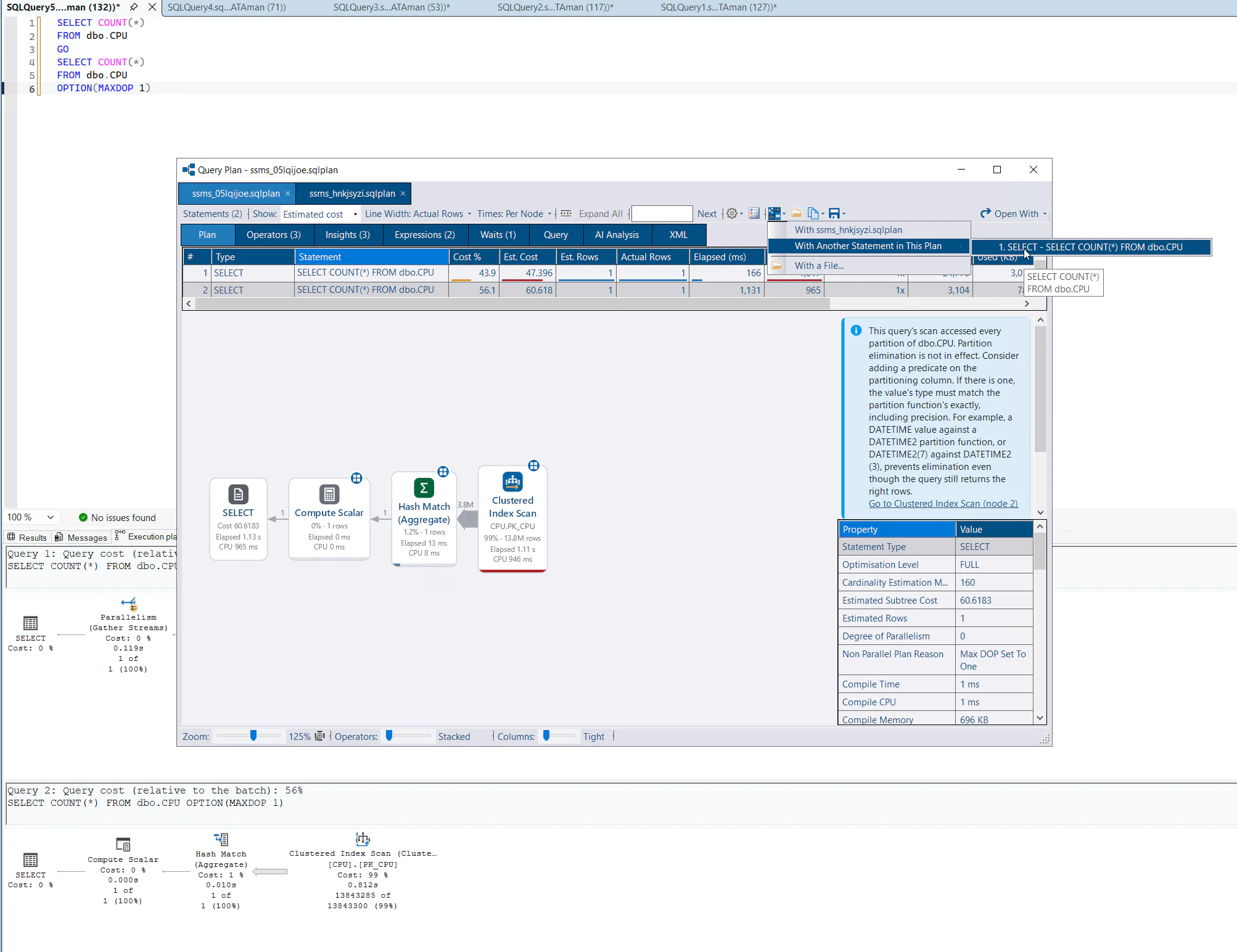Expand the Hash Match node plus icon
Screen dimensions: 1237x952
443,472
